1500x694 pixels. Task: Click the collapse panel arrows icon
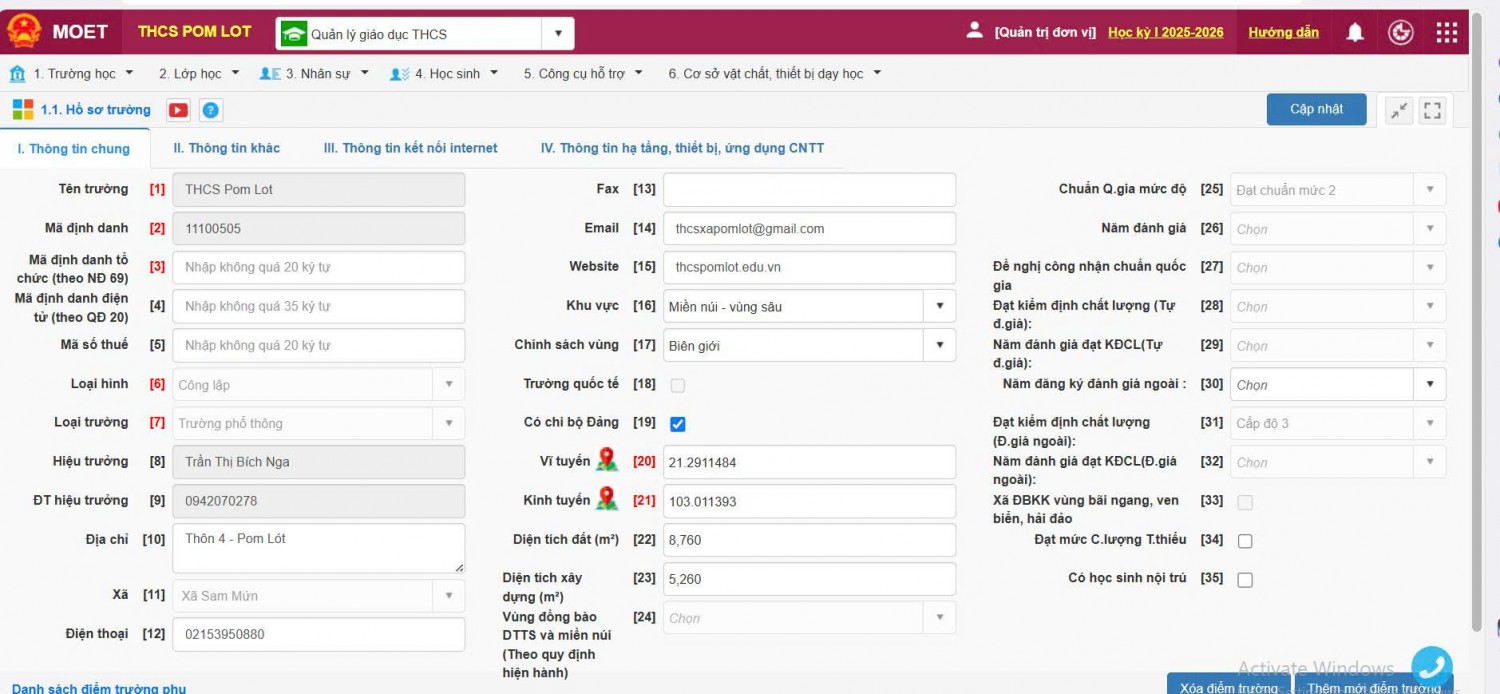(1398, 110)
